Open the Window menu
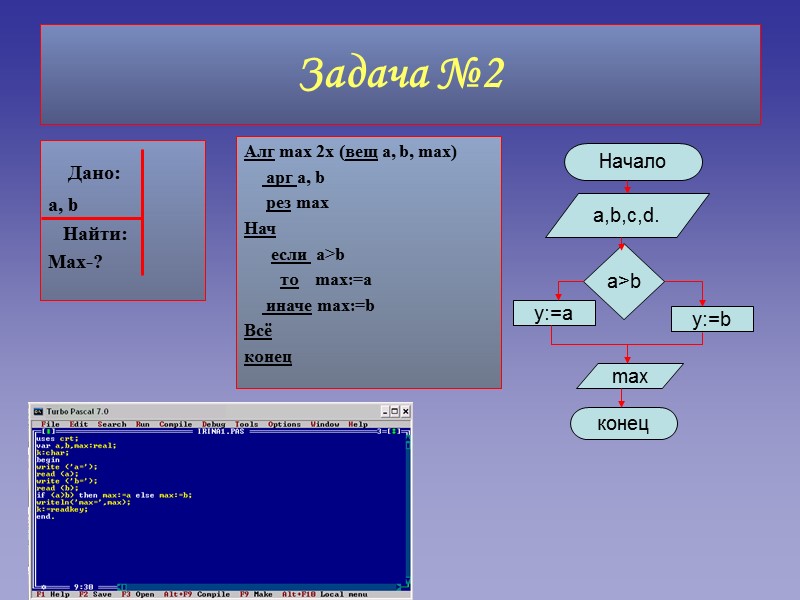800x600 pixels. [x=324, y=424]
